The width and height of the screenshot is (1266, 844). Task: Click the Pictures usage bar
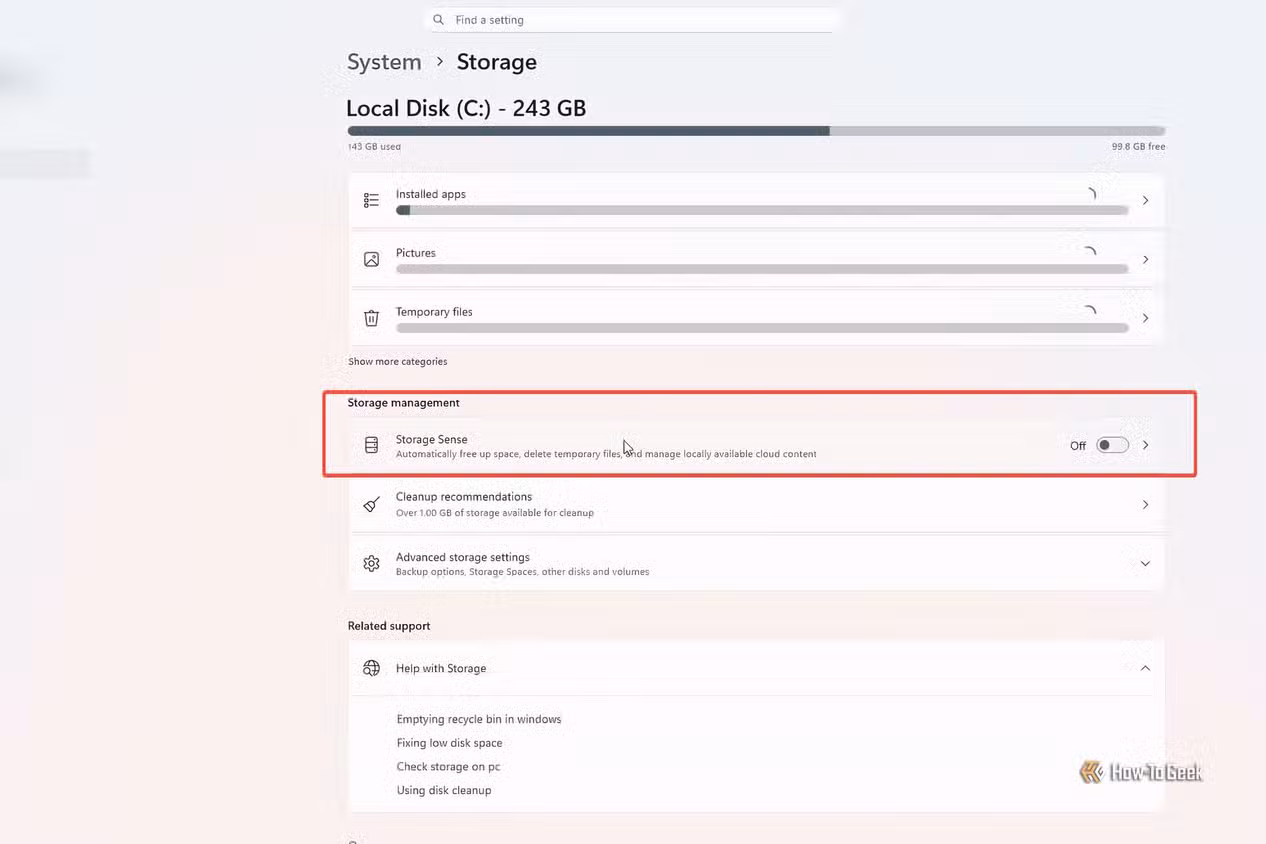point(762,269)
